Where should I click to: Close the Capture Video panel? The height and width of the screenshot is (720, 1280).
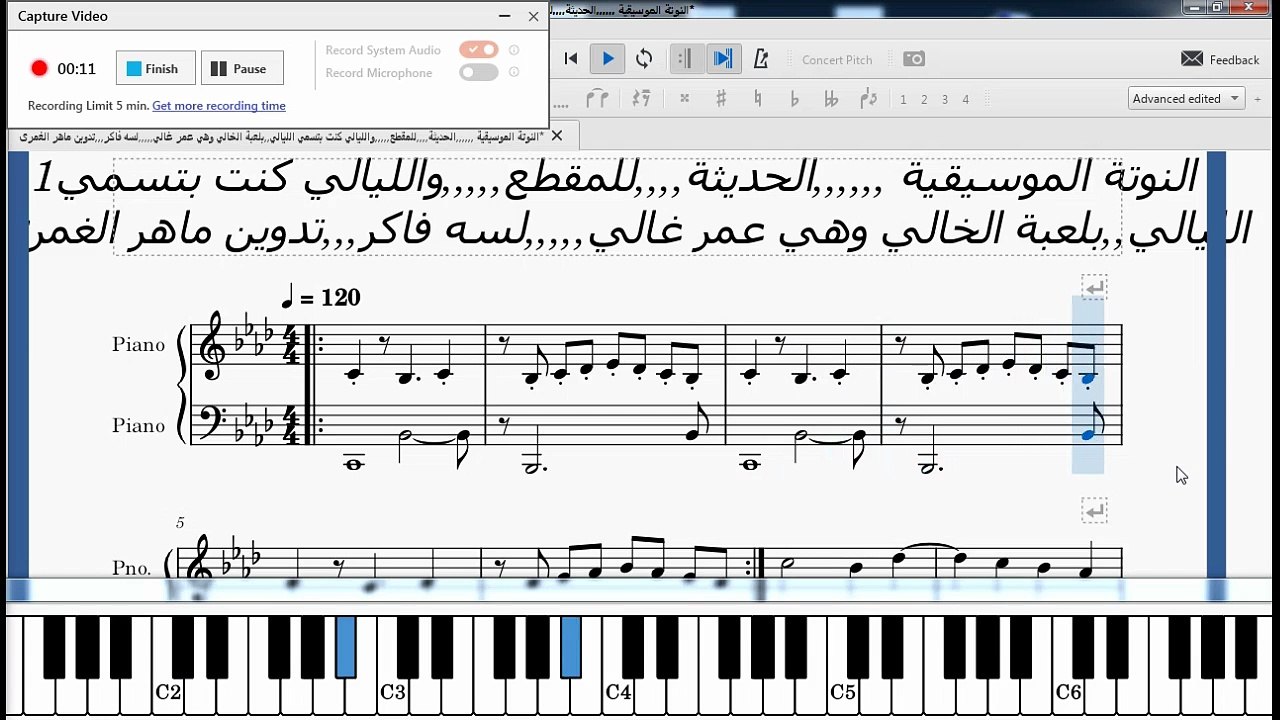(533, 16)
